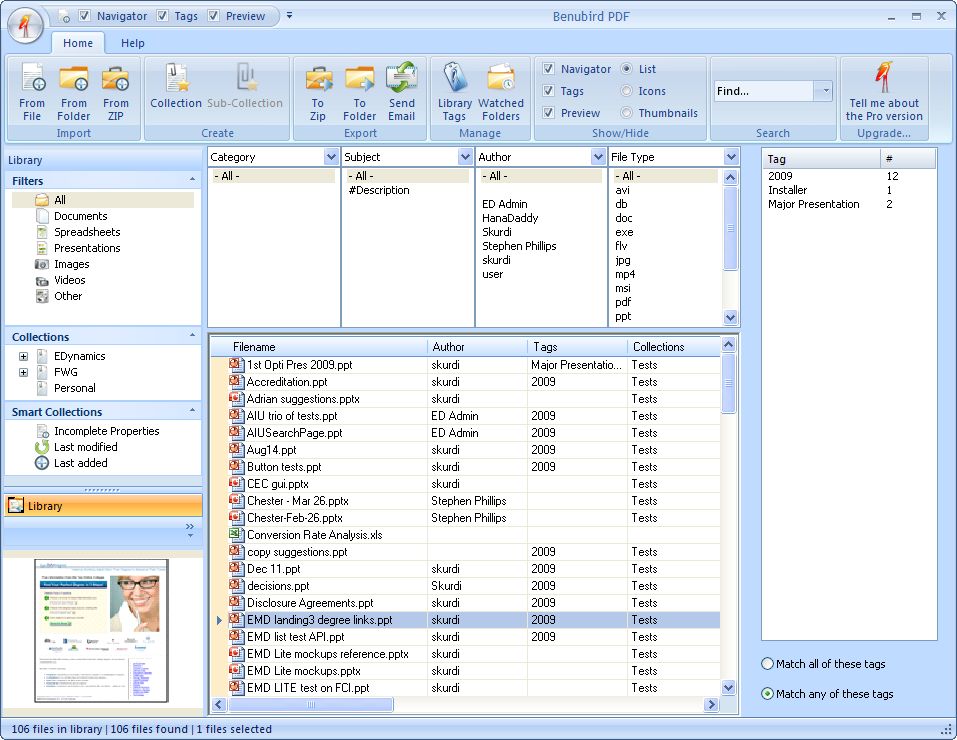Click the document preview thumbnail

click(x=101, y=631)
